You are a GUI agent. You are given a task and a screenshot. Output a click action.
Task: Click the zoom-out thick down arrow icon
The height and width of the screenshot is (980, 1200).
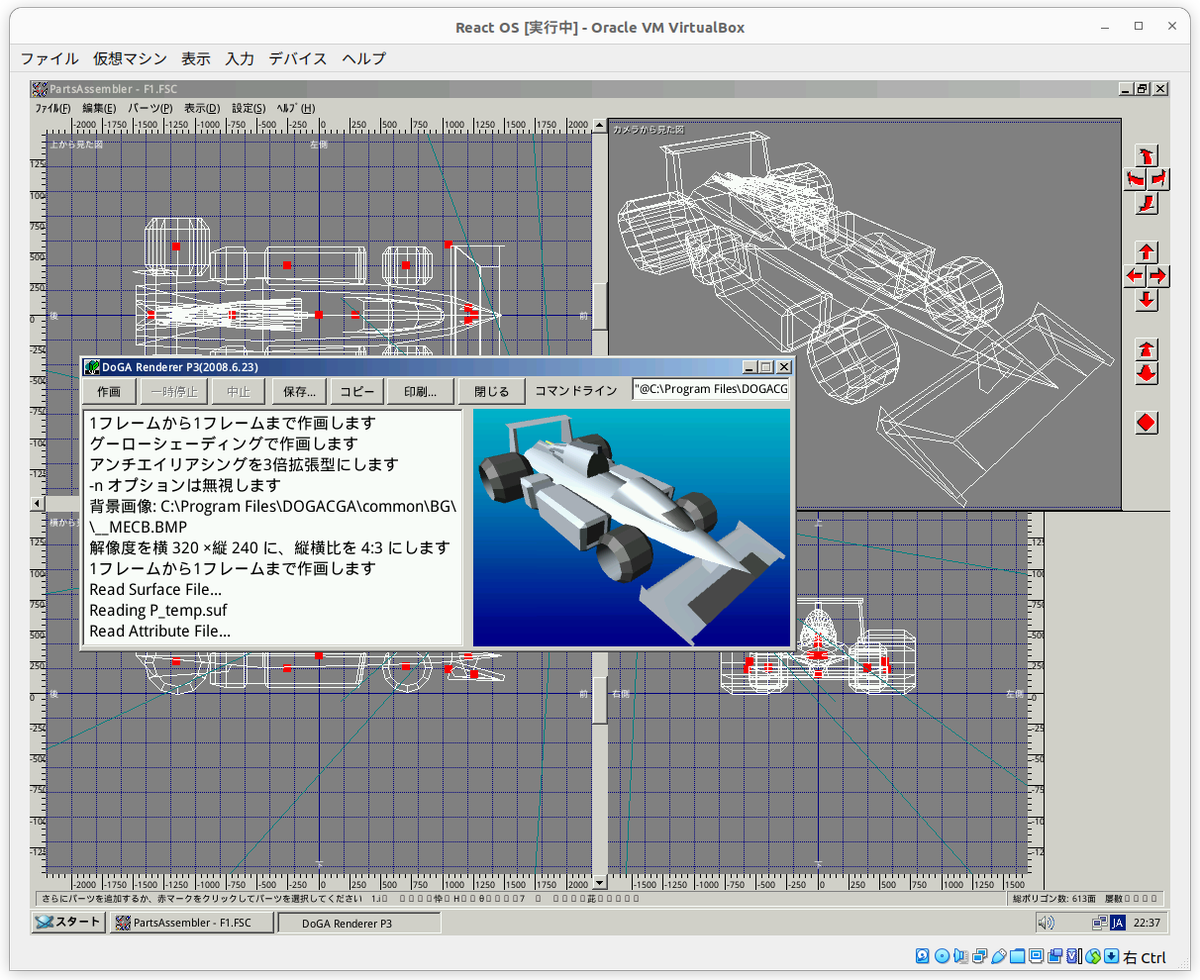1147,373
